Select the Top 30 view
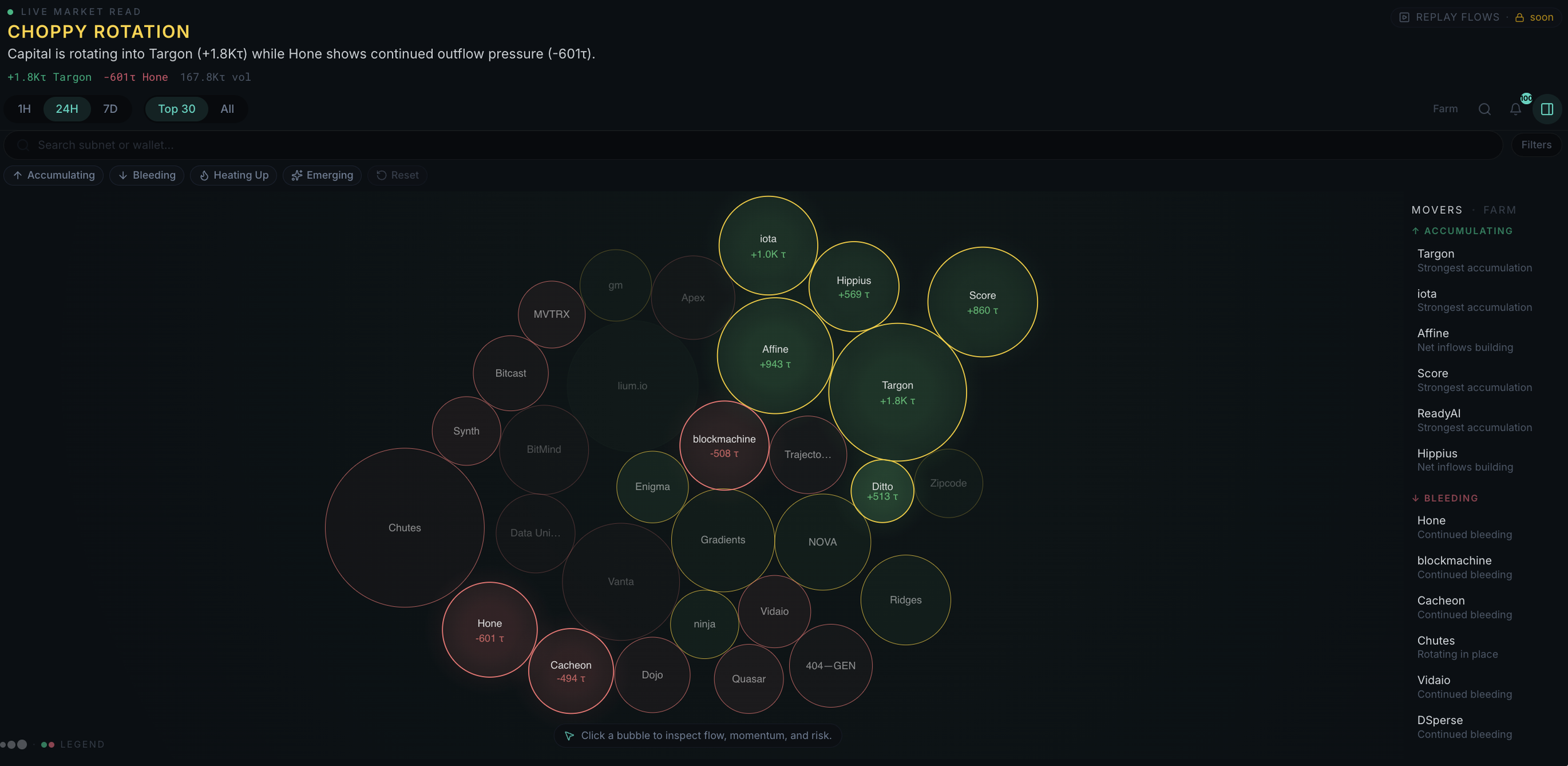 pos(176,109)
